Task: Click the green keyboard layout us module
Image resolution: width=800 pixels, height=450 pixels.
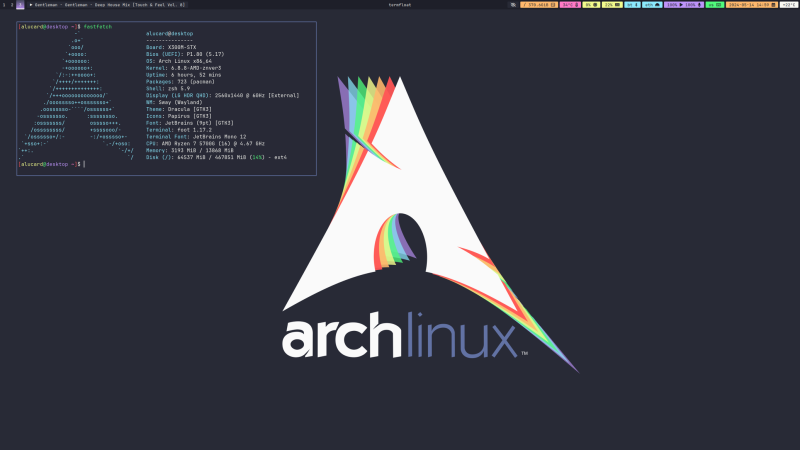Action: click(x=715, y=5)
